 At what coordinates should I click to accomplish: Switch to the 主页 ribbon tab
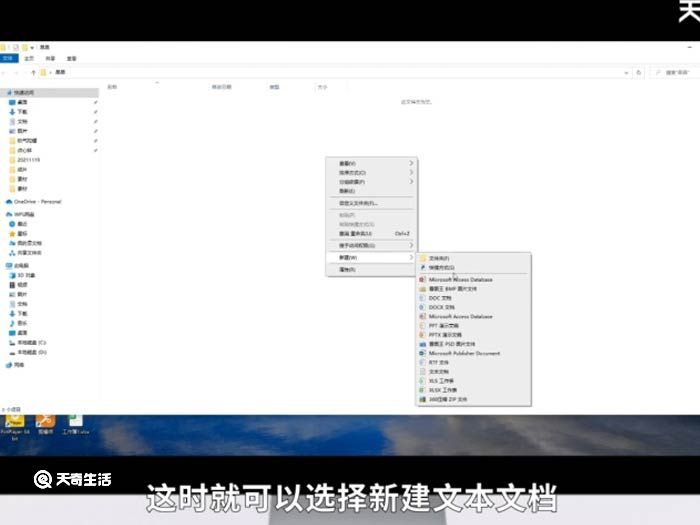(x=29, y=58)
